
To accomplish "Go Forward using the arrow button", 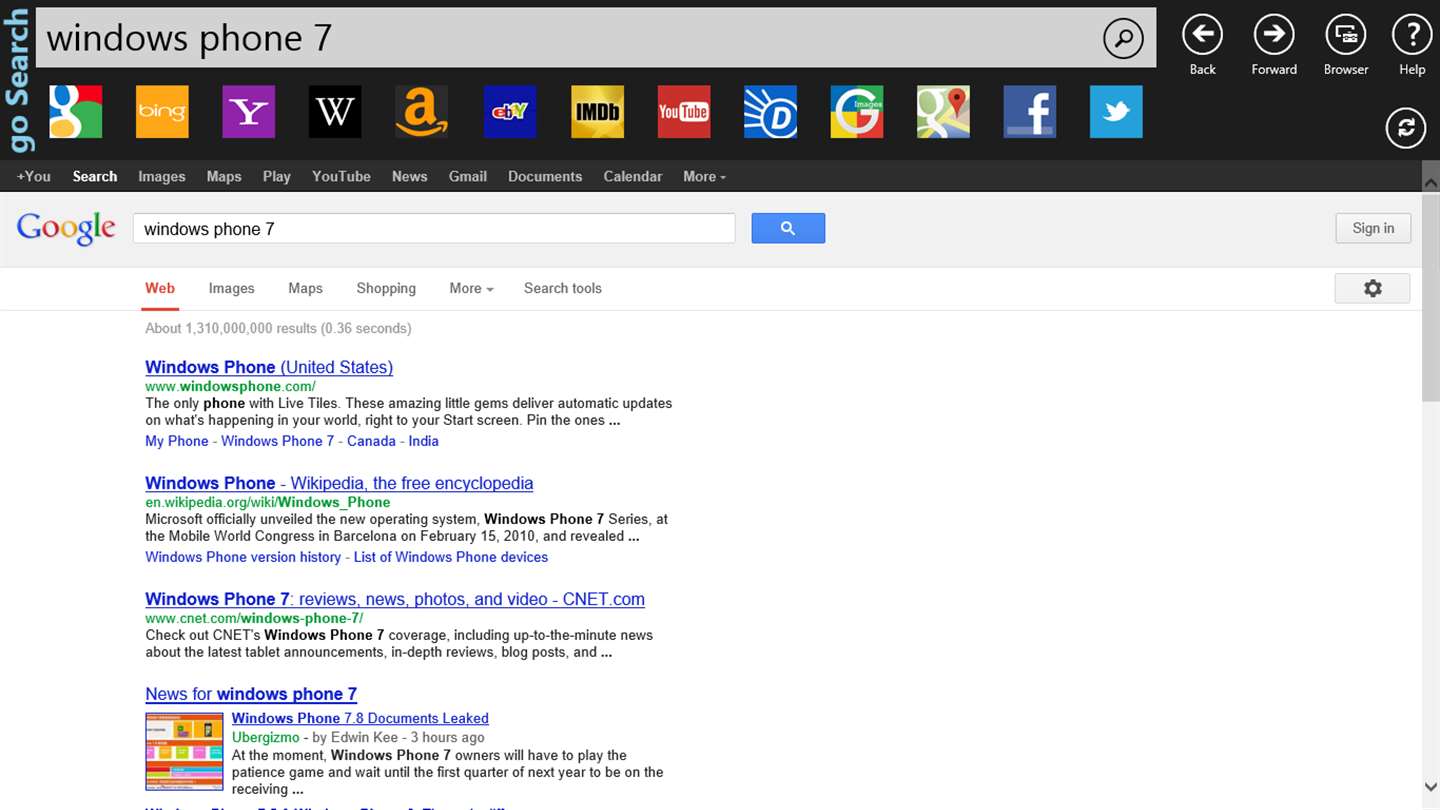I will (x=1274, y=35).
